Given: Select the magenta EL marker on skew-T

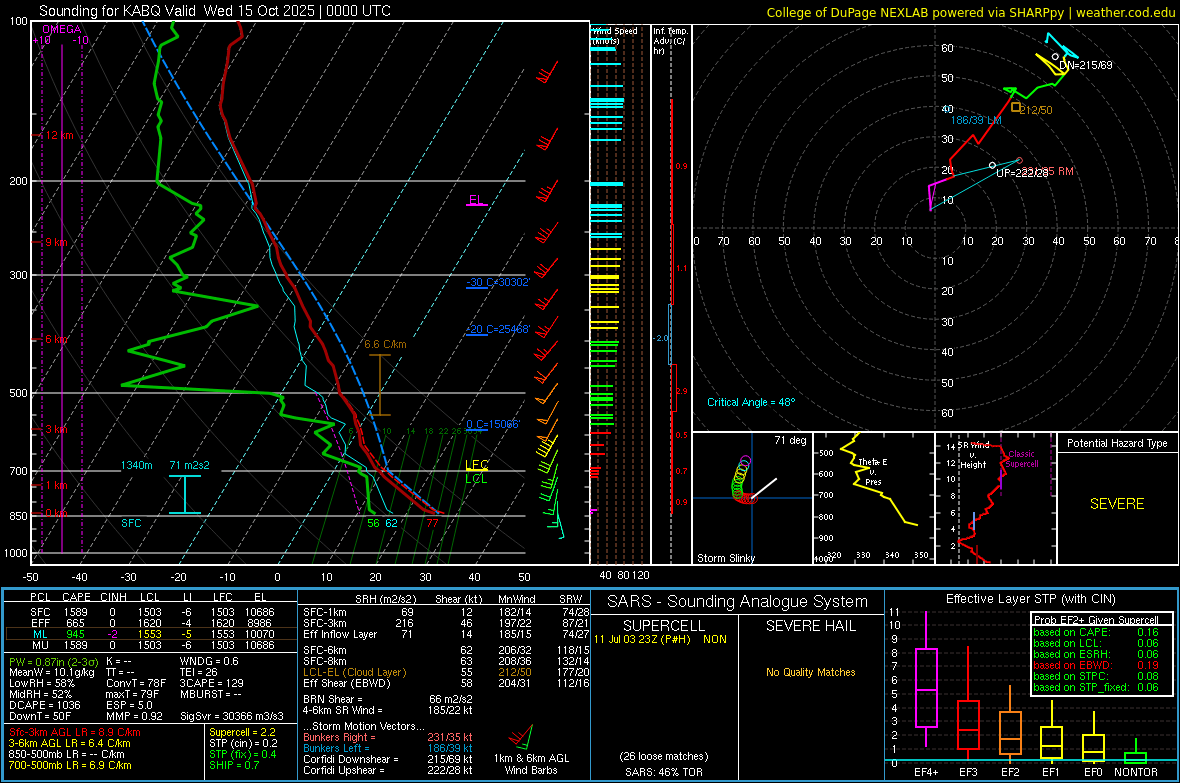Looking at the screenshot, I should tap(476, 200).
